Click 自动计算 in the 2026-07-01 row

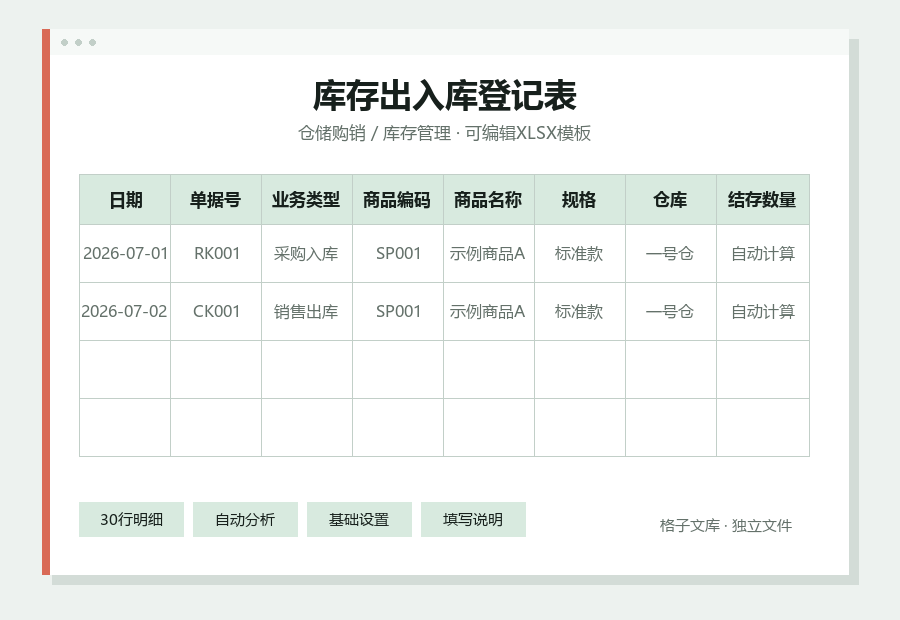[x=763, y=254]
